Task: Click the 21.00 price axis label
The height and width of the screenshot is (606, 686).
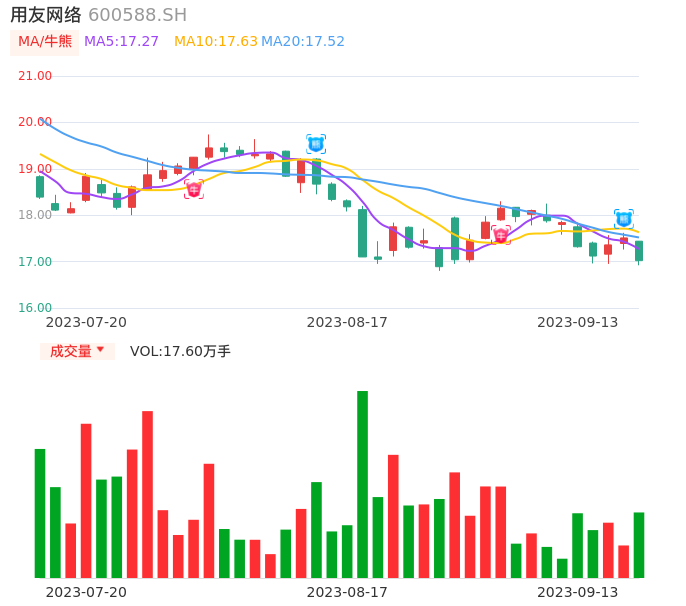Action: pos(35,76)
